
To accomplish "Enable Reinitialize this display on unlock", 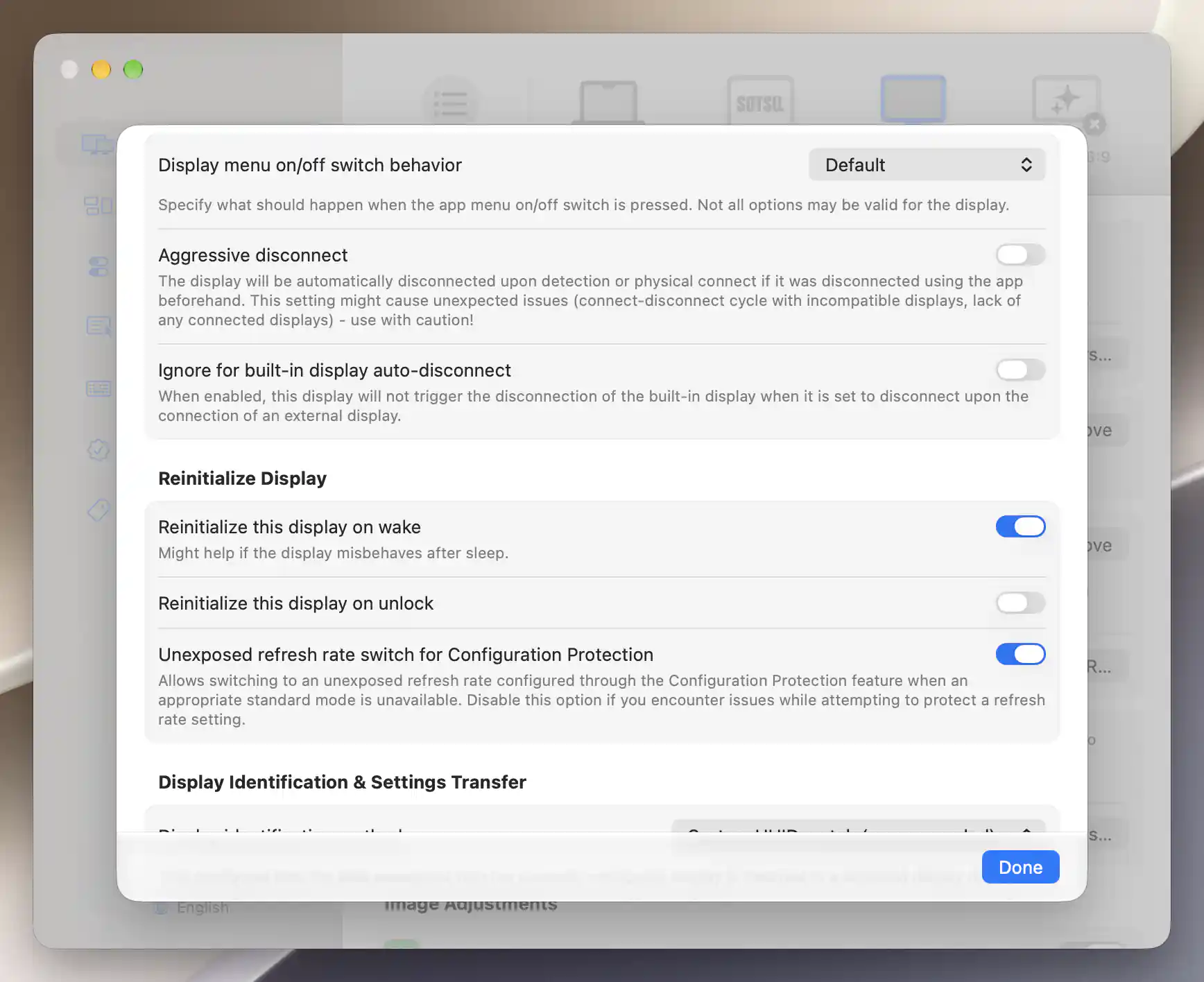I will (x=1020, y=603).
